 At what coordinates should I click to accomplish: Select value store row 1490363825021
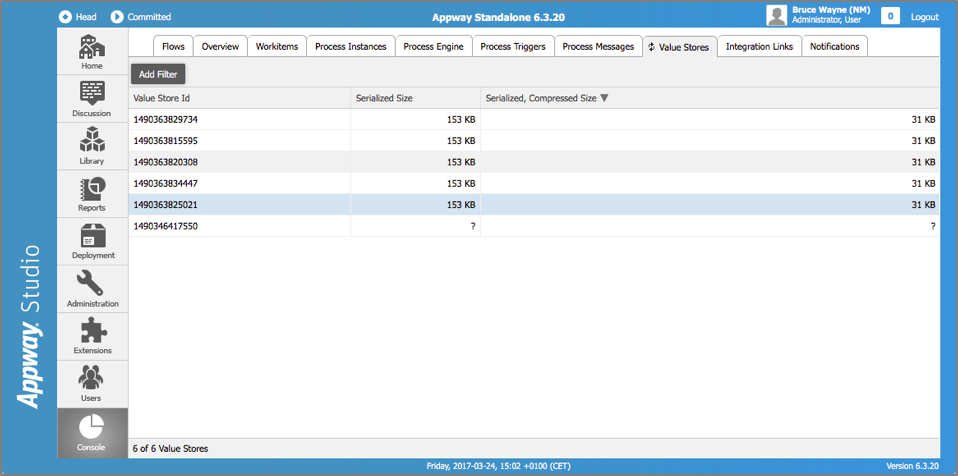pyautogui.click(x=534, y=205)
